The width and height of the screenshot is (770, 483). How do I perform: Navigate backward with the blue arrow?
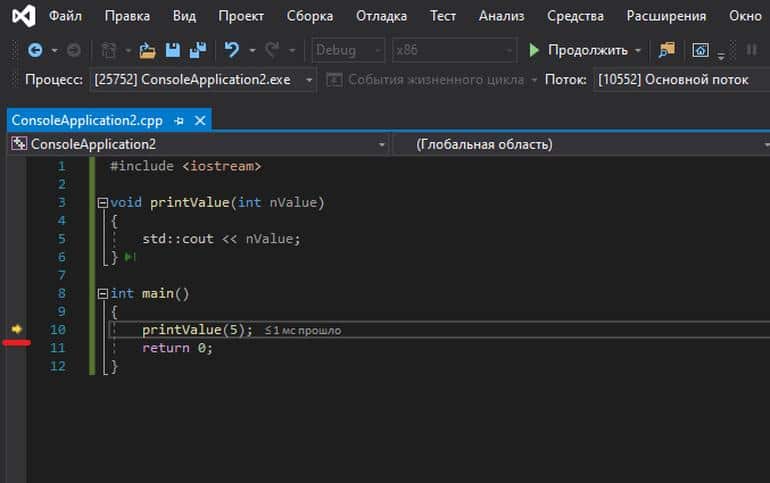(x=35, y=50)
